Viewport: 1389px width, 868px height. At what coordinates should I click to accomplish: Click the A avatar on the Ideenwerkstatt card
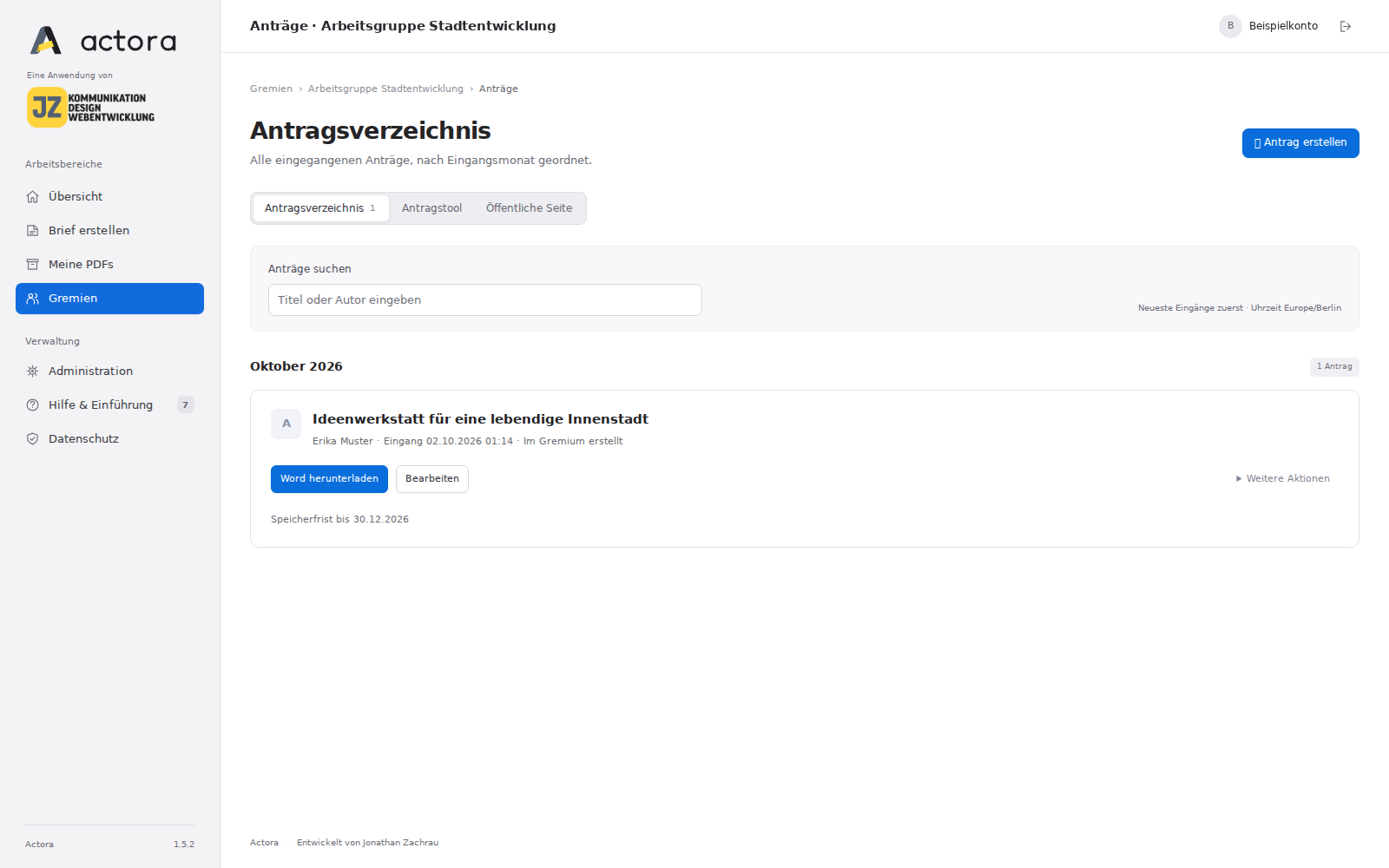286,424
